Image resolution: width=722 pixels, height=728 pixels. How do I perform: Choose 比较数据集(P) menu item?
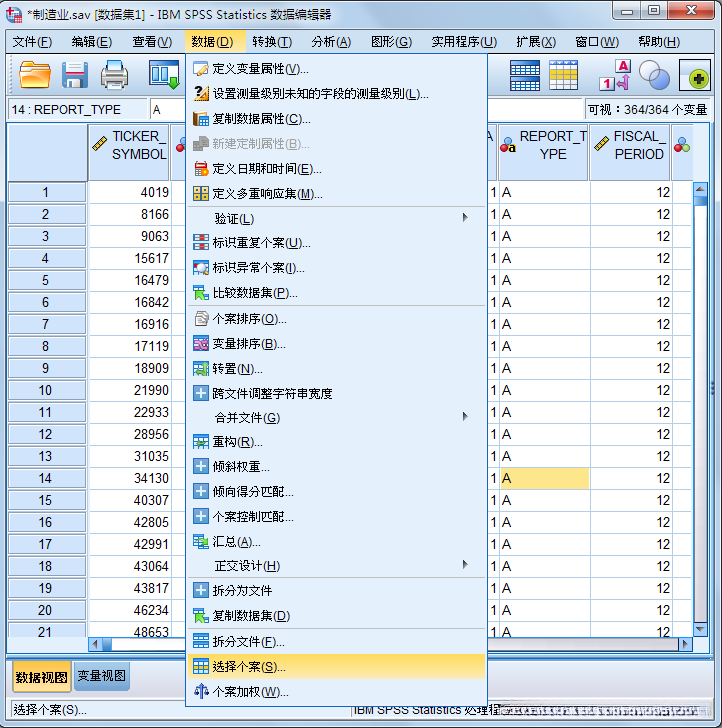coord(336,293)
